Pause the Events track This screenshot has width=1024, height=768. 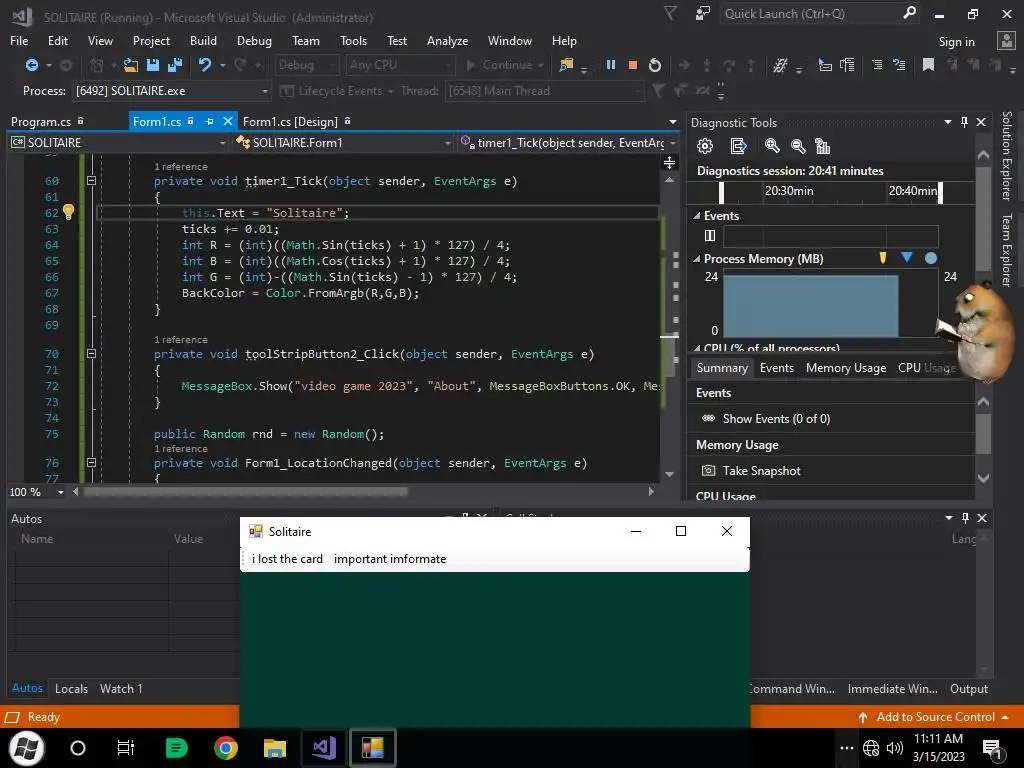point(710,236)
